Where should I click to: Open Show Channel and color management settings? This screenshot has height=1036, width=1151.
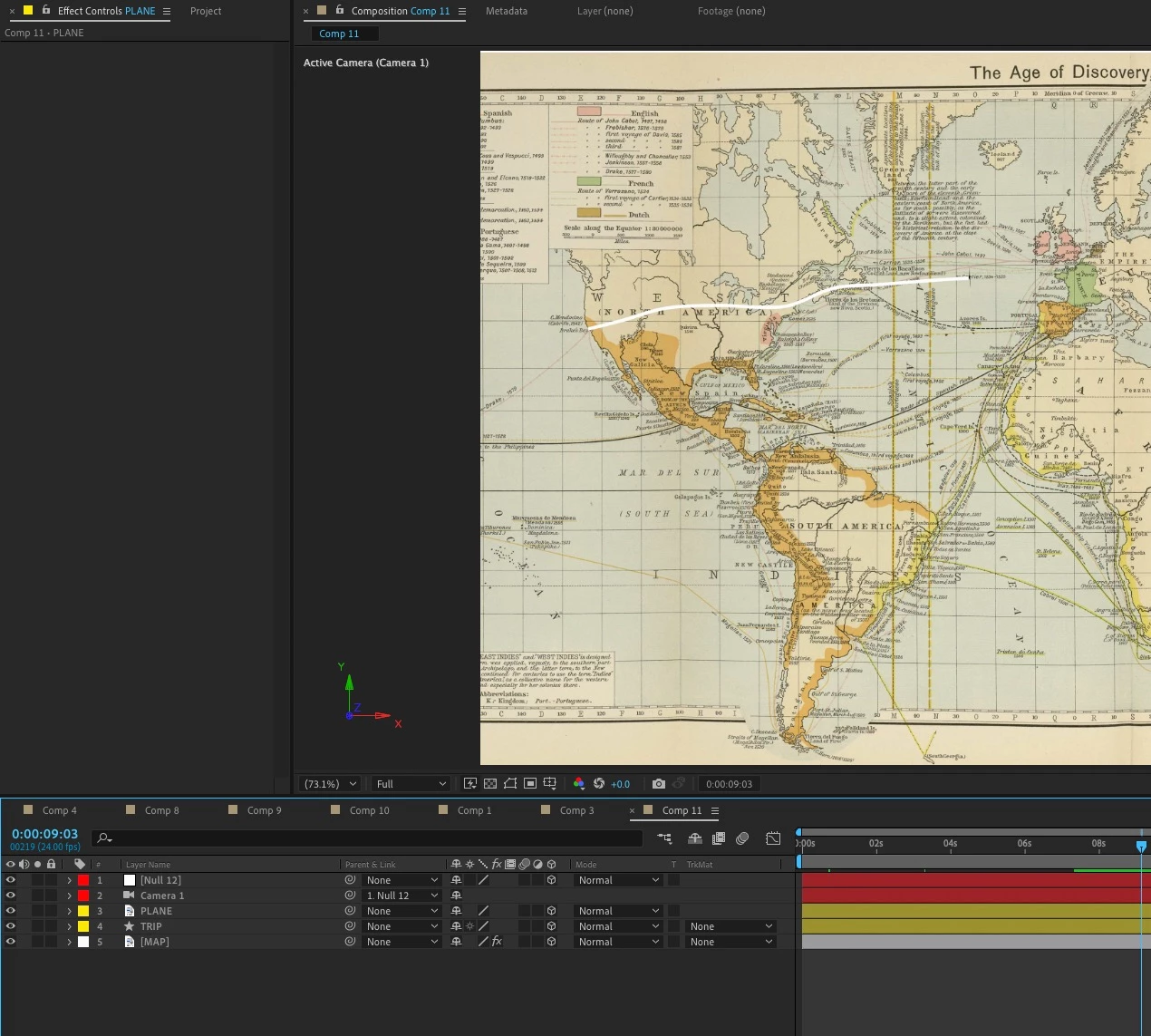(x=579, y=784)
